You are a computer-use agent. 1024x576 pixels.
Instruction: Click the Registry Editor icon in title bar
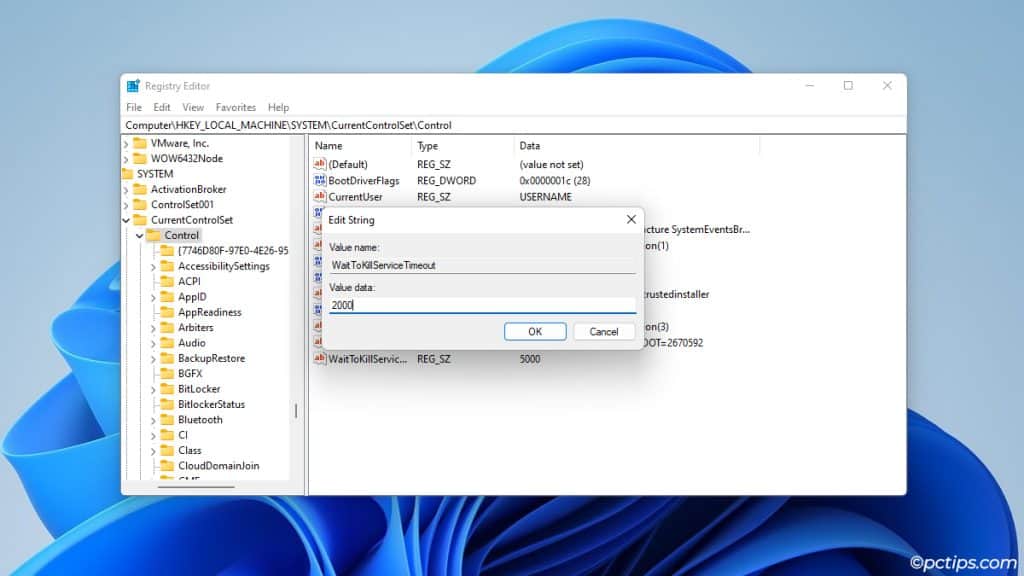click(x=132, y=85)
